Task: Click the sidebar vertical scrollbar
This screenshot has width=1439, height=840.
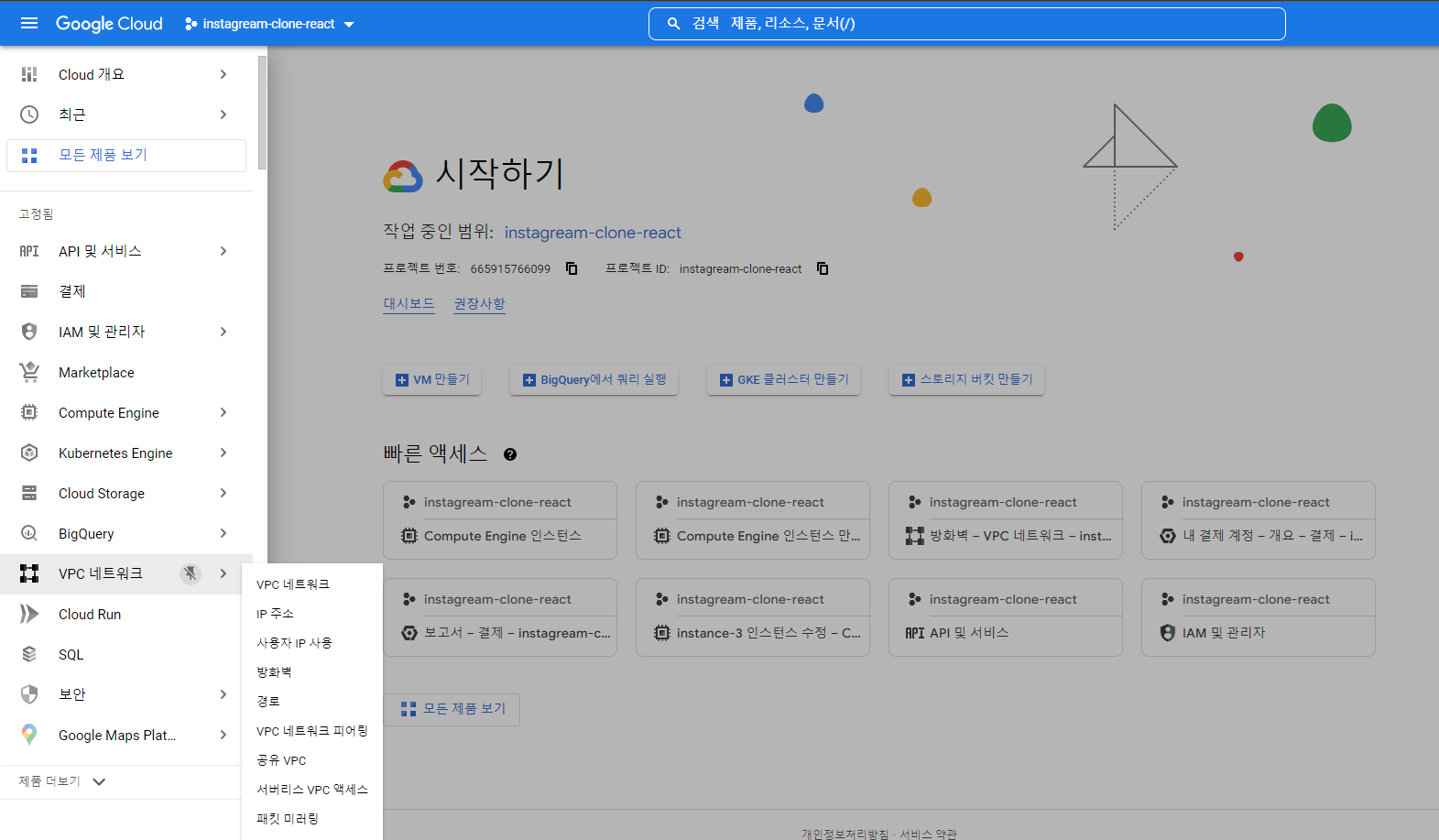Action: pos(263,113)
